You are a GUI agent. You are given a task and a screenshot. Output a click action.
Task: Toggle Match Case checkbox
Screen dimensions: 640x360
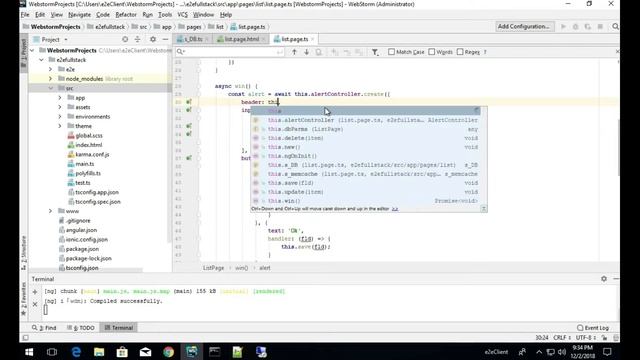tap(391, 52)
